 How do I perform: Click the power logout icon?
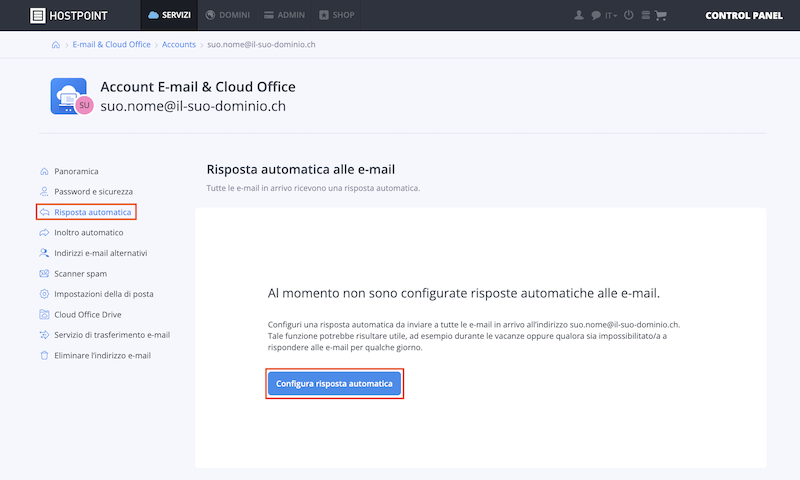click(x=629, y=15)
